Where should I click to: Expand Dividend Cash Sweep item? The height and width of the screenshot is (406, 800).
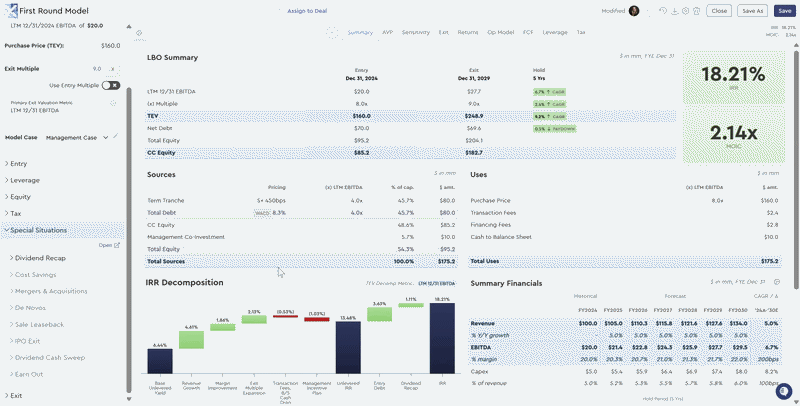pyautogui.click(x=47, y=358)
